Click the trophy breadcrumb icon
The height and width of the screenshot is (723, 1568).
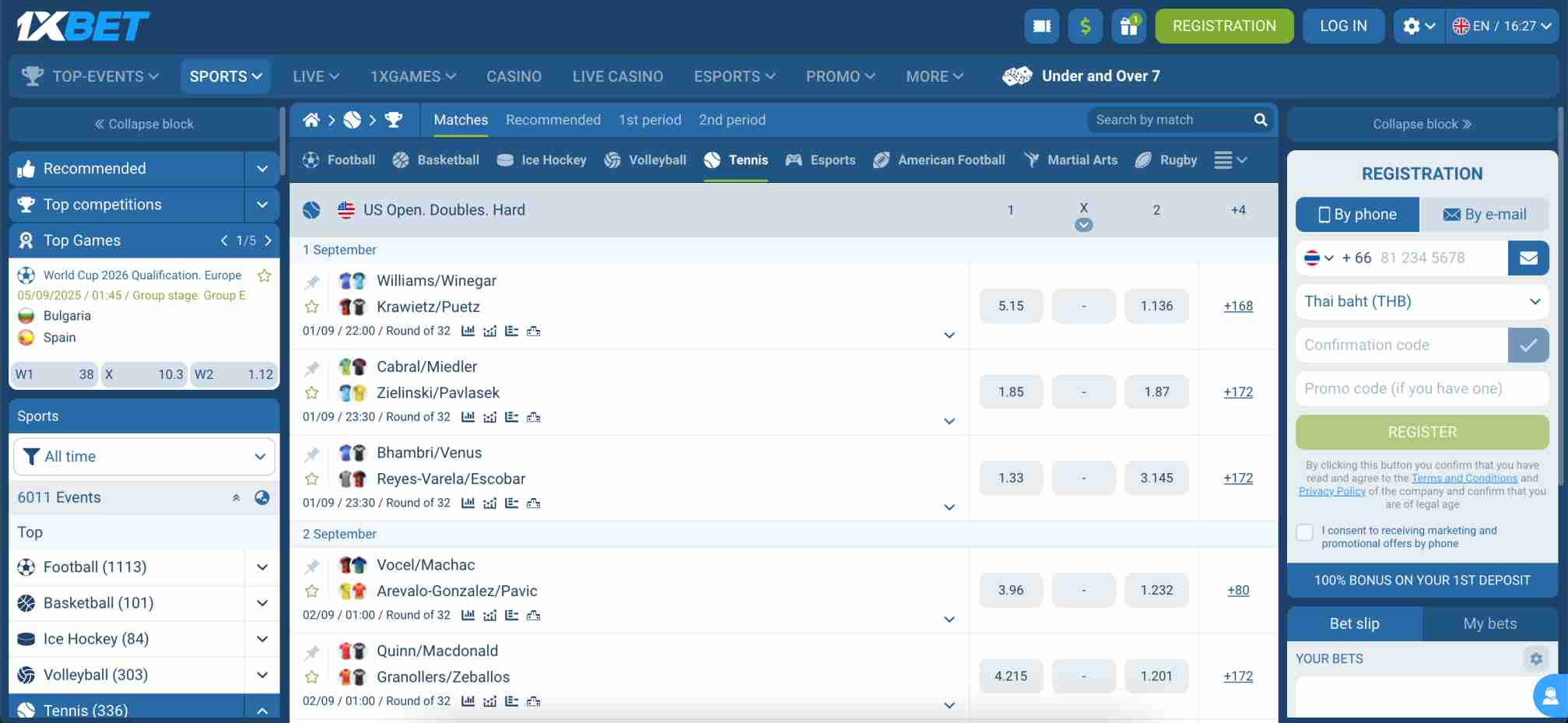(x=394, y=120)
